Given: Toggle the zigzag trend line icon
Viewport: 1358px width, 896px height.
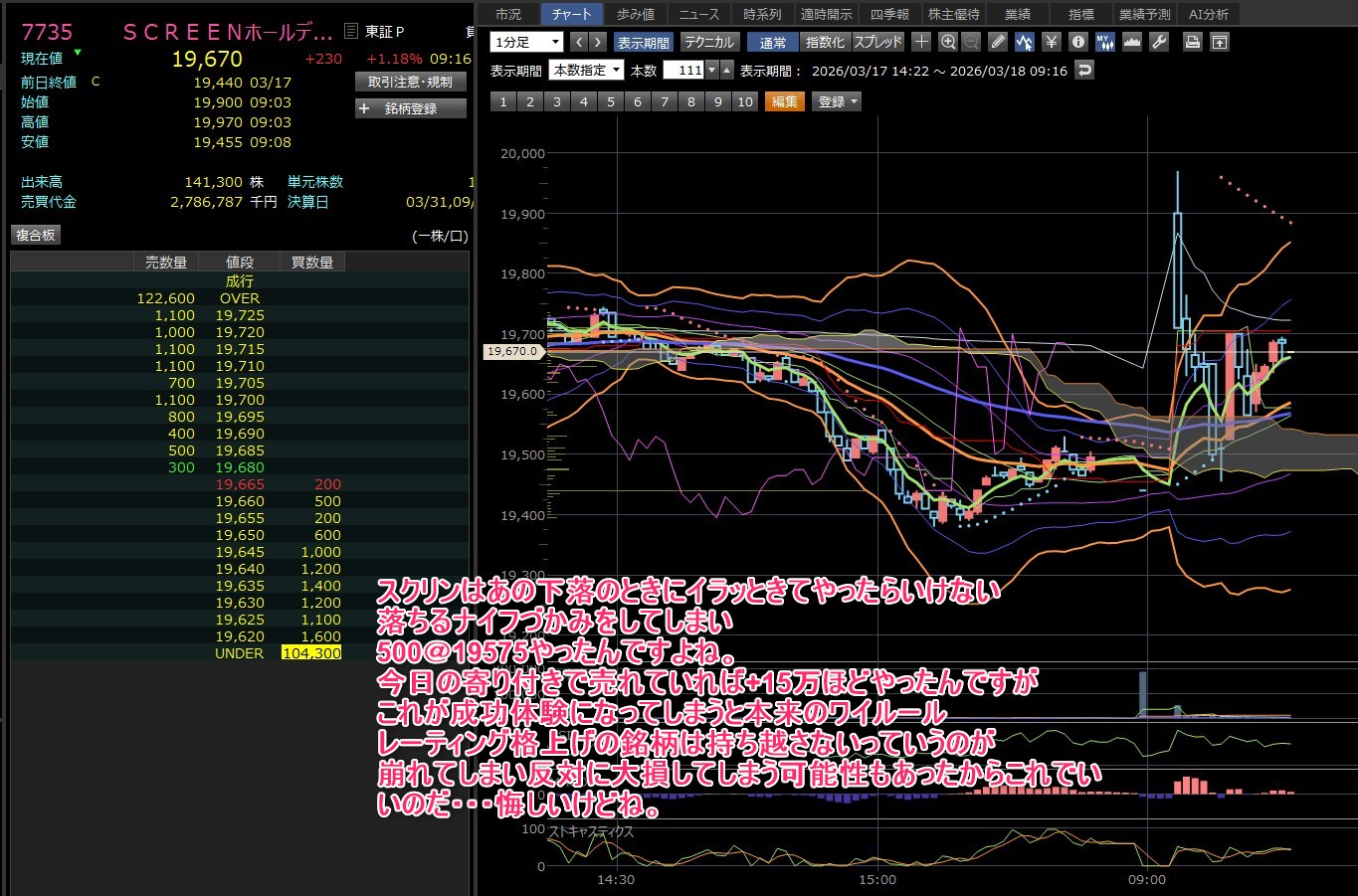Looking at the screenshot, I should pyautogui.click(x=1025, y=42).
